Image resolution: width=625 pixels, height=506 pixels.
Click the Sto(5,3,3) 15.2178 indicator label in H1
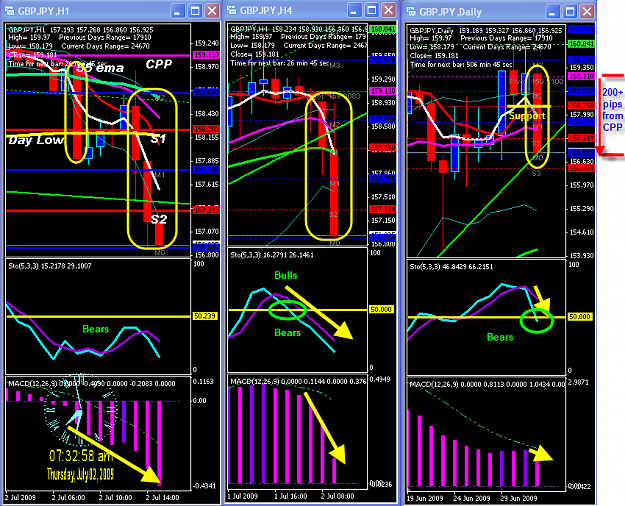point(50,266)
